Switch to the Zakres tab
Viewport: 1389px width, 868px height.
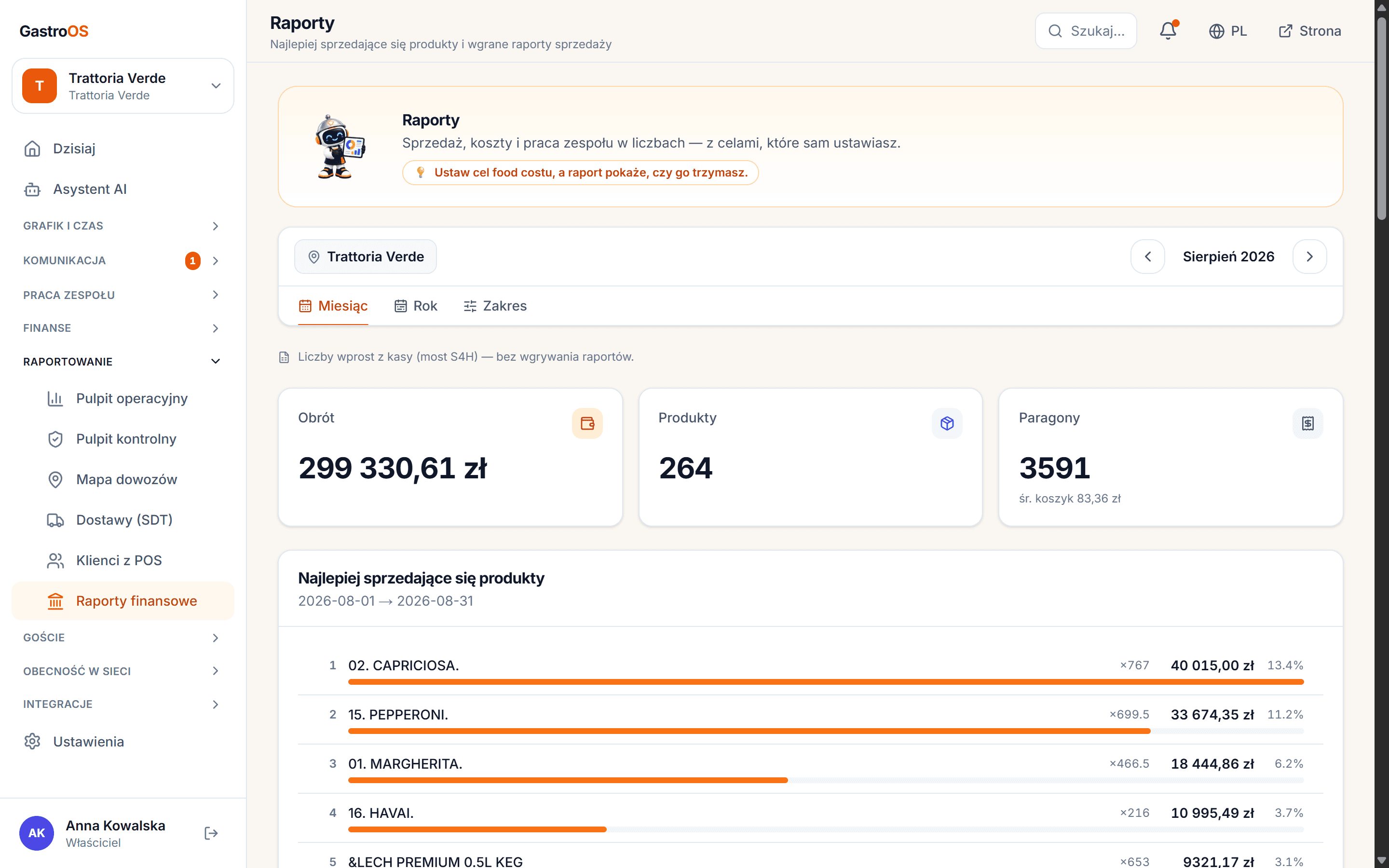click(x=495, y=306)
